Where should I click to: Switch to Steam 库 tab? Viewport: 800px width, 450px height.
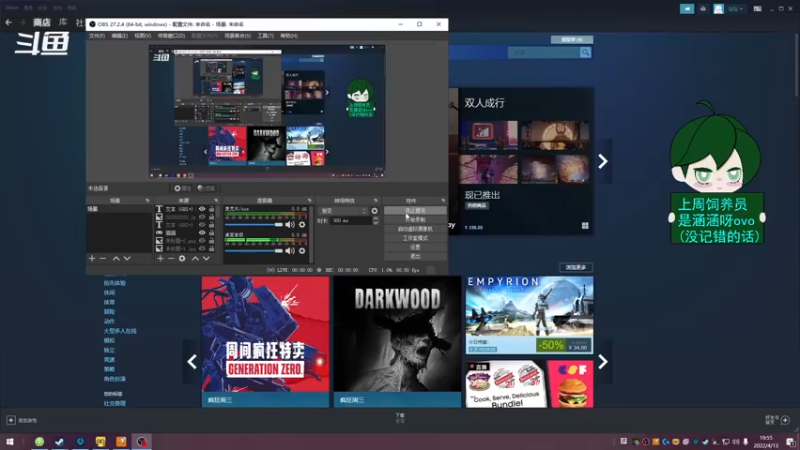click(63, 22)
